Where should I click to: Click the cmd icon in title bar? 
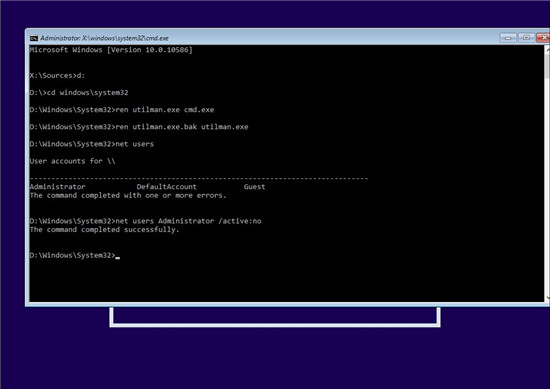coord(34,38)
